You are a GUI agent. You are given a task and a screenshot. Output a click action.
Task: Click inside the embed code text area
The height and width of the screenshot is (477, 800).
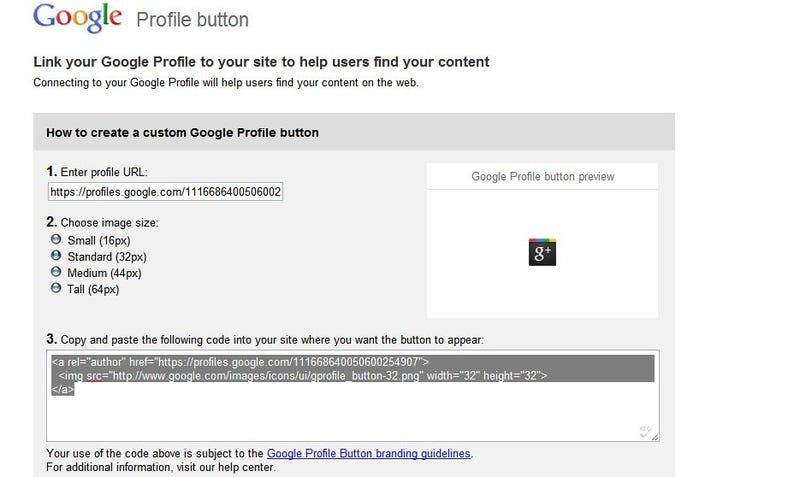click(x=353, y=396)
